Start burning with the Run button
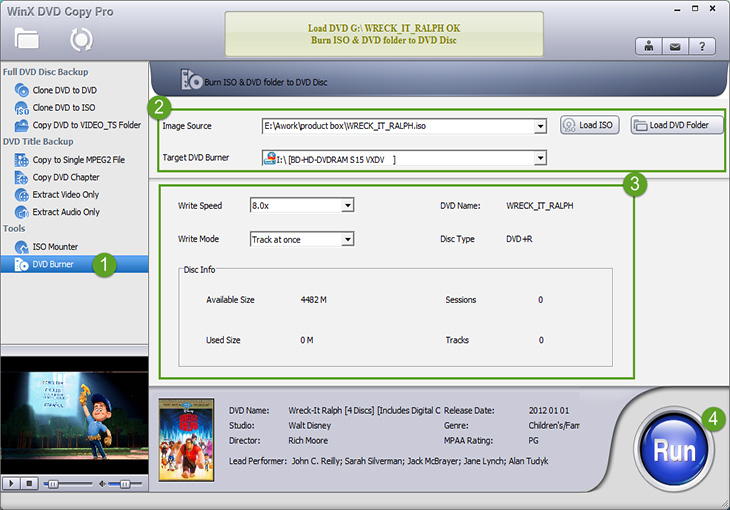Screen dimensions: 730x510 675,449
